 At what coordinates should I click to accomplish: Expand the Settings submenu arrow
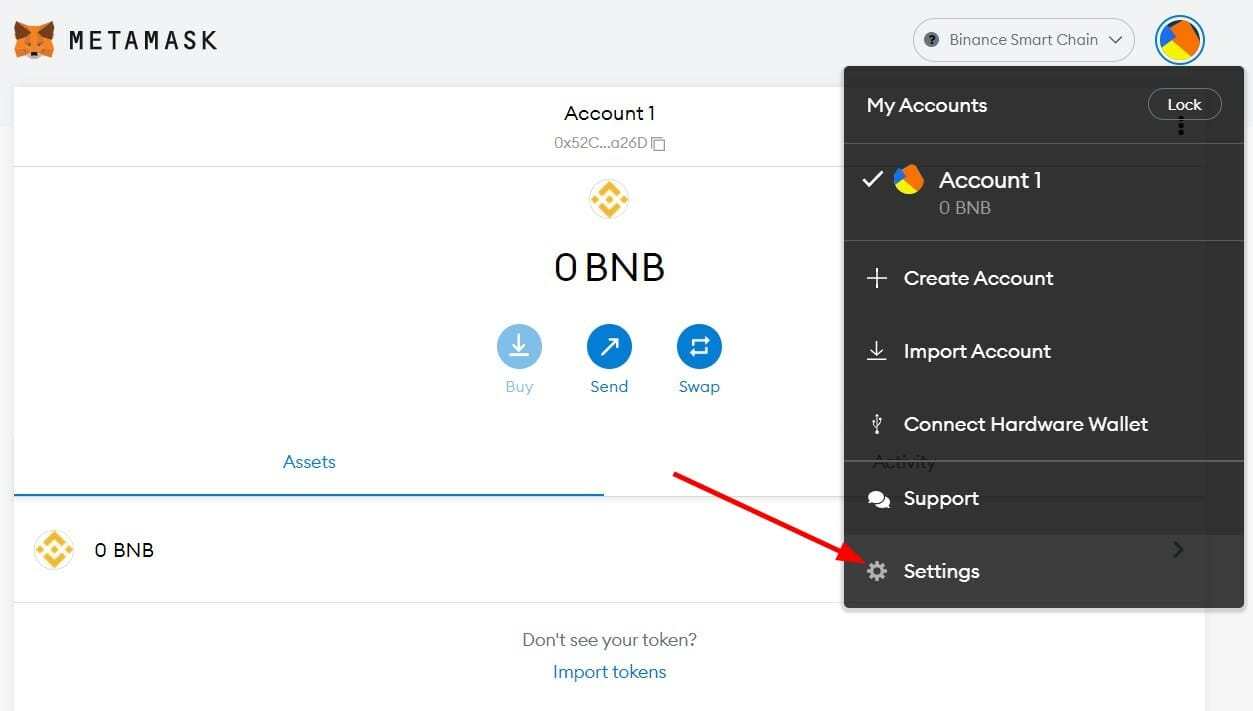tap(1178, 549)
